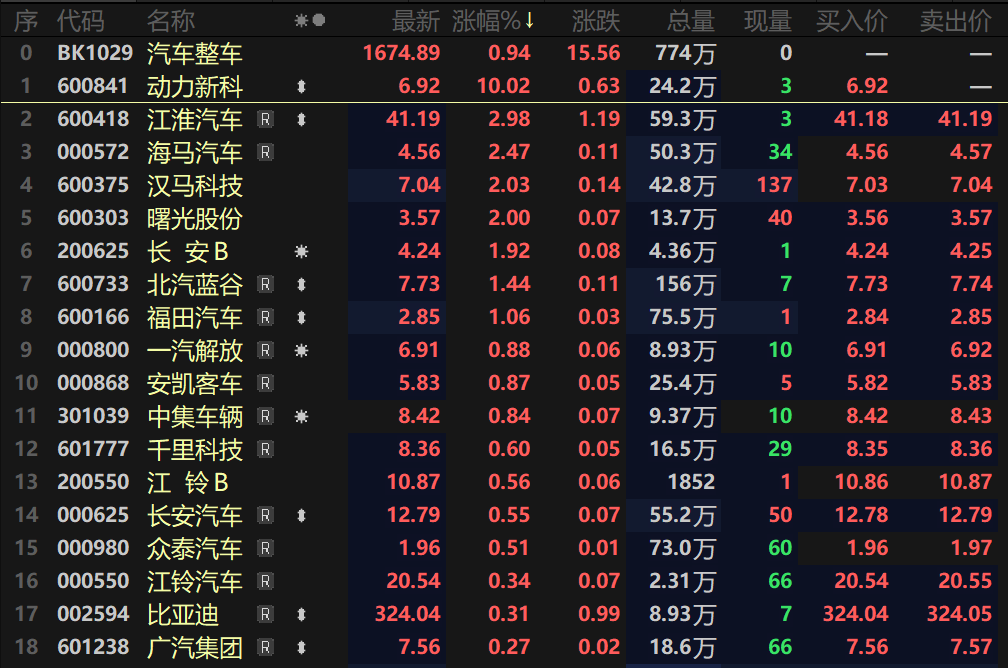Sort the list by 最新 column header
The width and height of the screenshot is (1008, 668).
(415, 20)
